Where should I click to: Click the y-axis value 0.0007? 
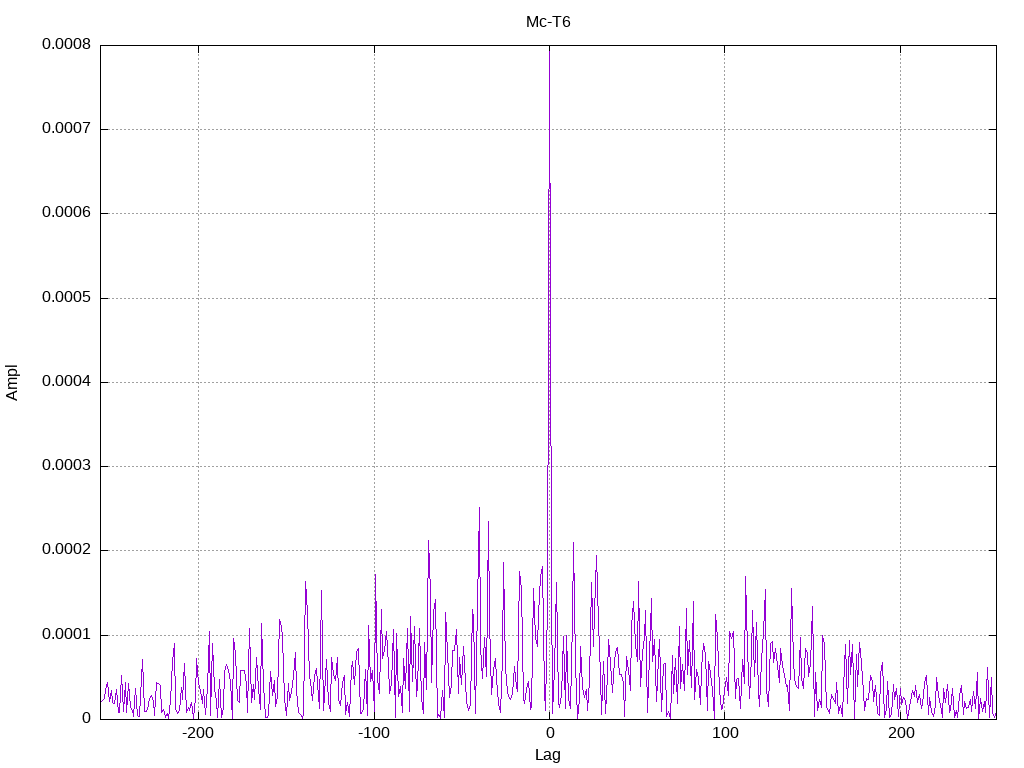[x=67, y=129]
